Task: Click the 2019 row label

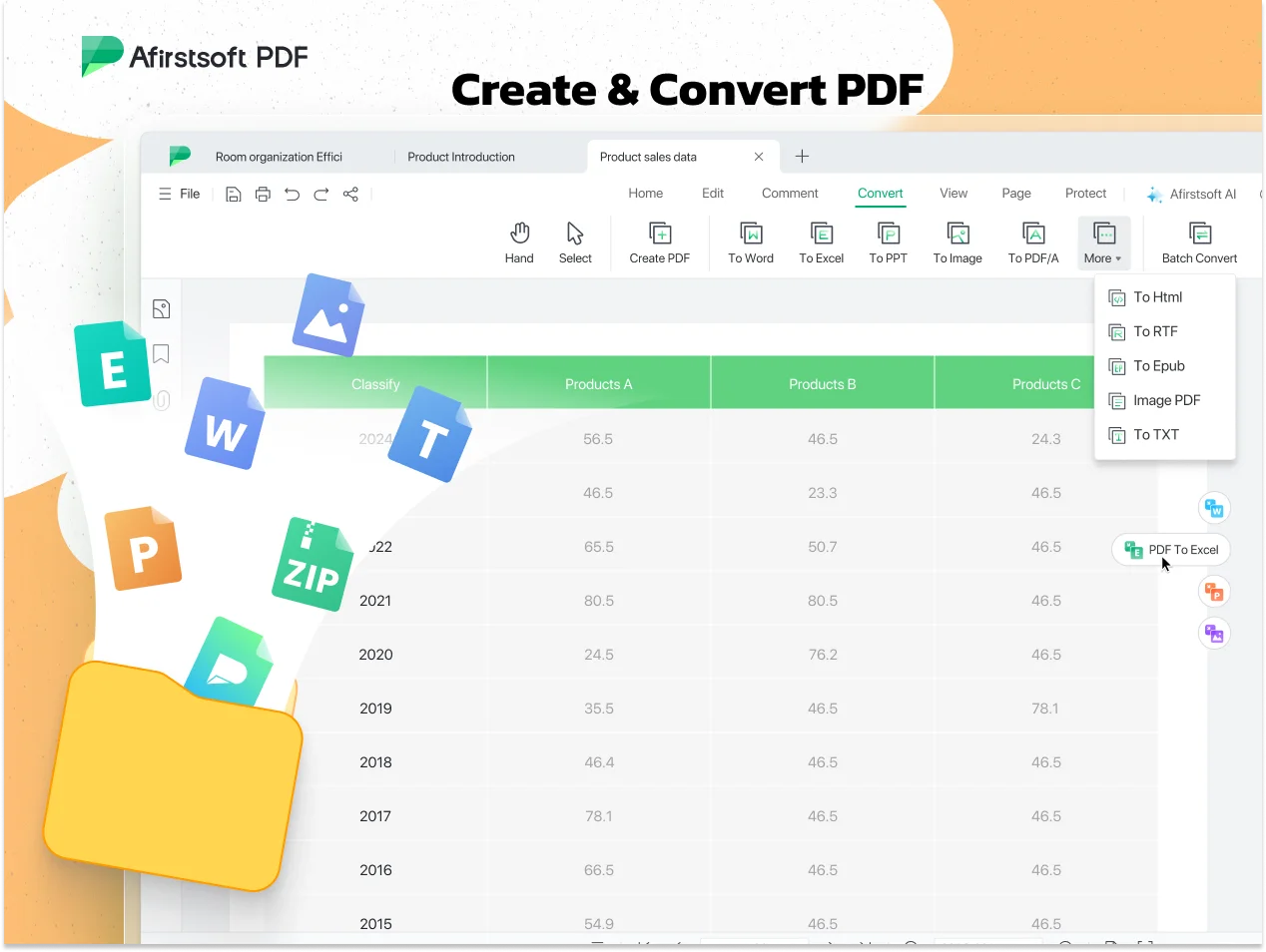Action: pos(375,709)
